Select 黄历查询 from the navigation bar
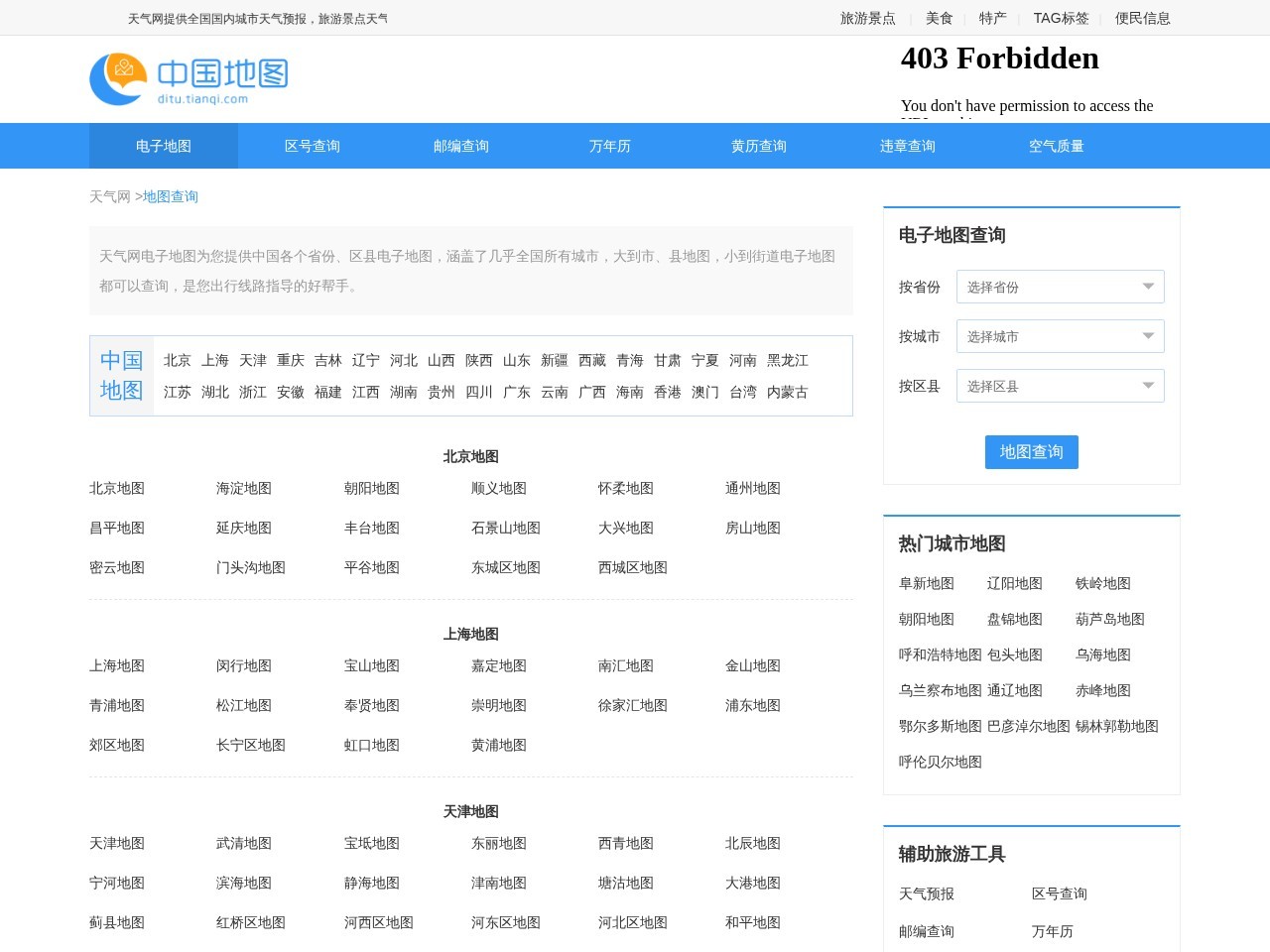This screenshot has height=952, width=1270. point(758,146)
